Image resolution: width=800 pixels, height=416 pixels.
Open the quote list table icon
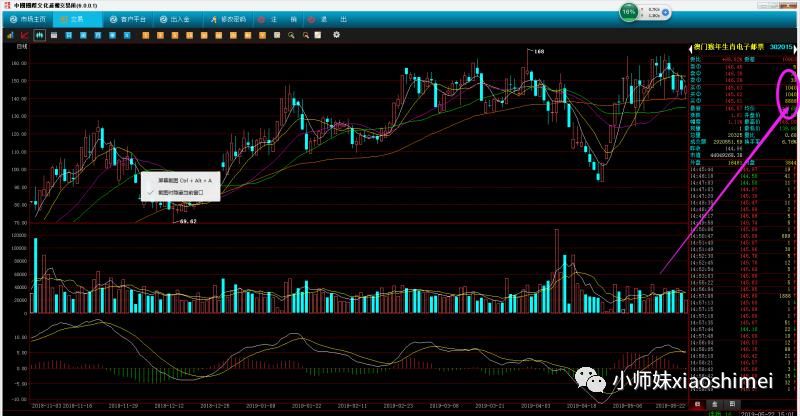point(54,35)
